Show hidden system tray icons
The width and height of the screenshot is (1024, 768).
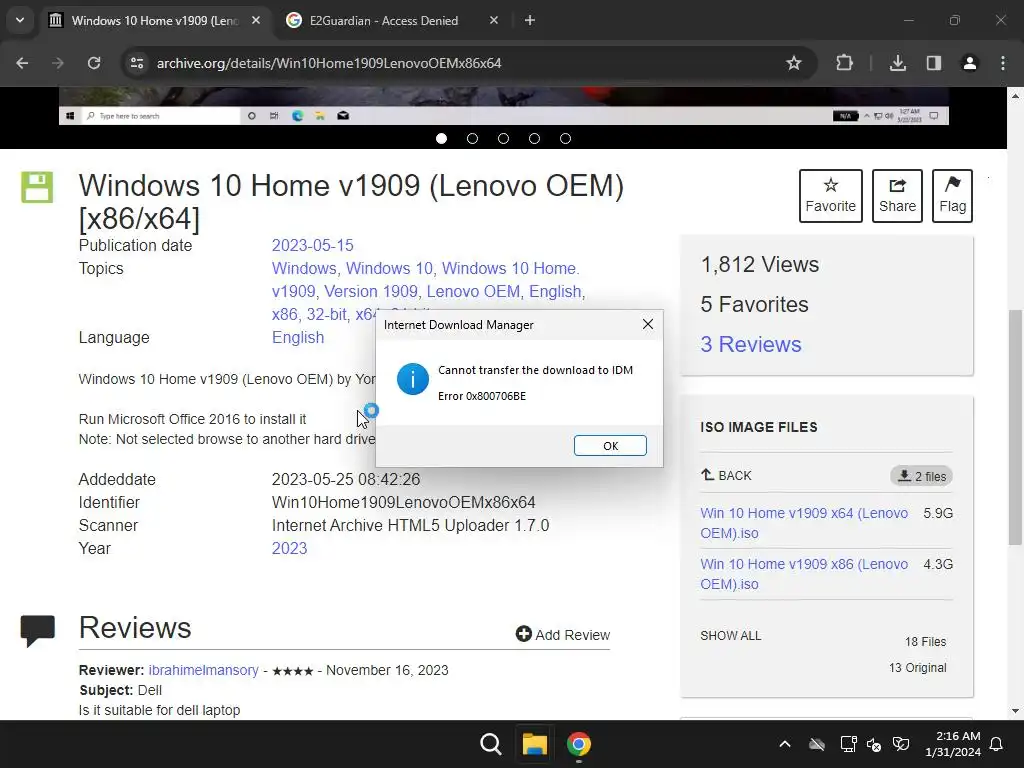pos(785,744)
